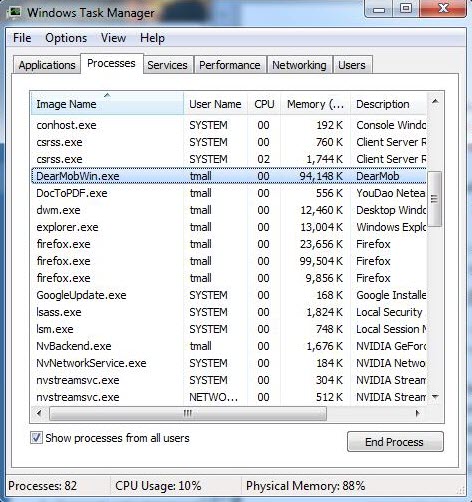This screenshot has height=502, width=472.
Task: Uncheck Show processes from all users
Action: click(36, 438)
